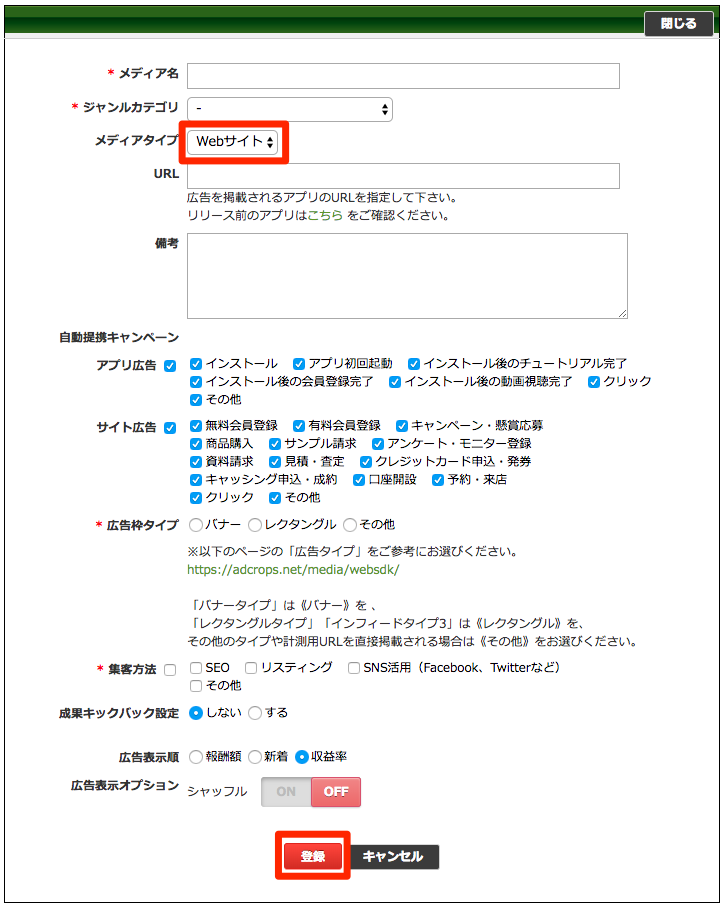
Task: Uncheck the インストール checkbox
Action: [x=196, y=364]
